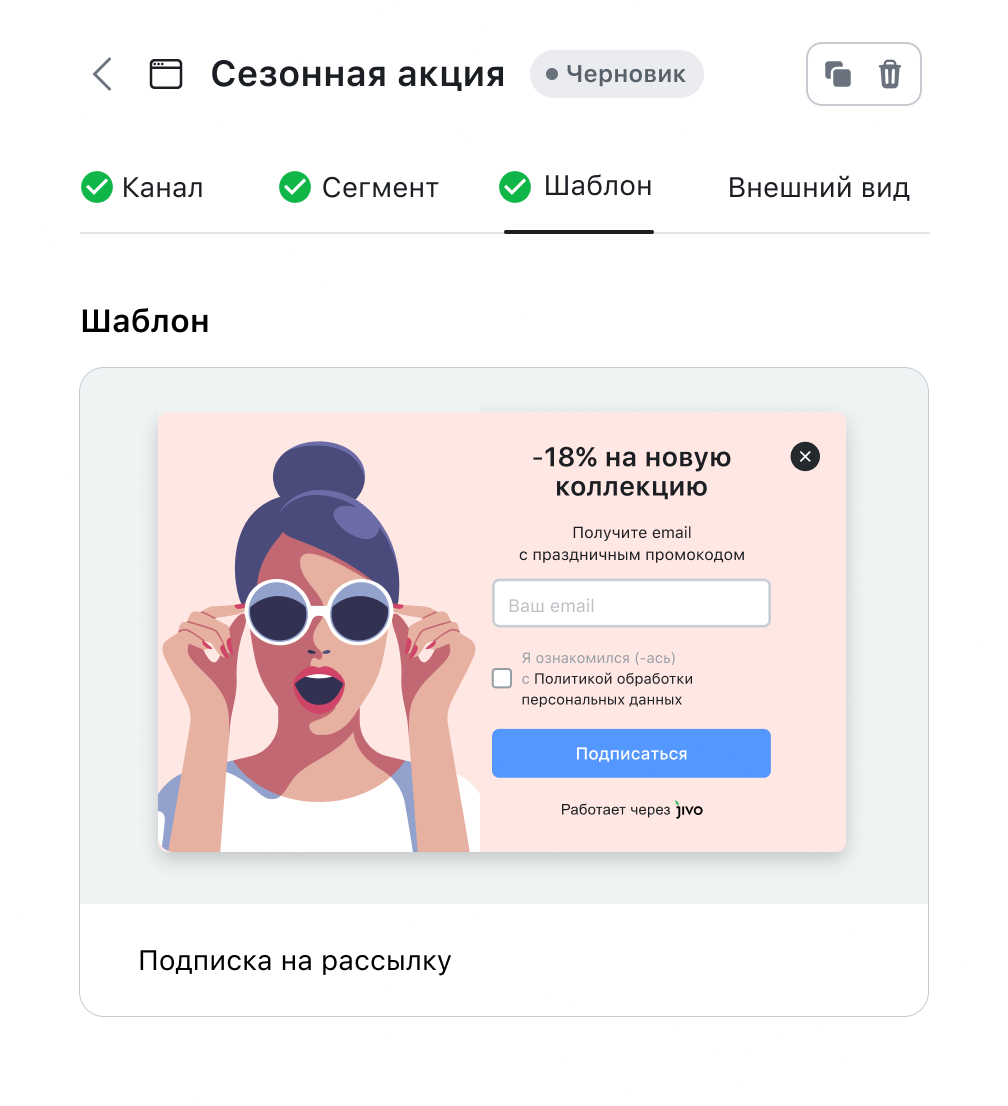Screen dimensions: 1008x1106
Task: Click the Jivo logo in the popup
Action: click(x=688, y=809)
